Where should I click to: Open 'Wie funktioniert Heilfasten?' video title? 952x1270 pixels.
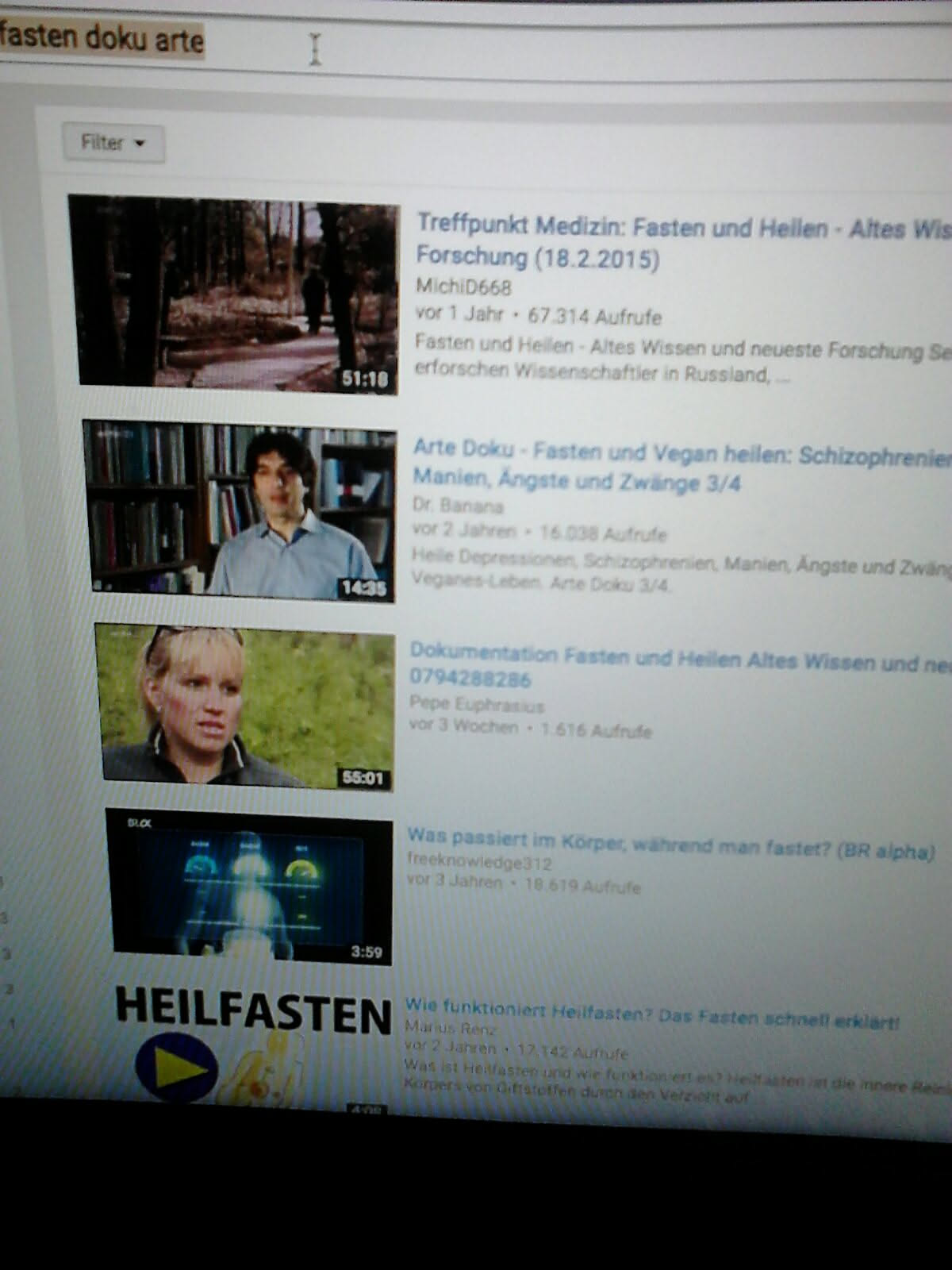click(652, 1014)
